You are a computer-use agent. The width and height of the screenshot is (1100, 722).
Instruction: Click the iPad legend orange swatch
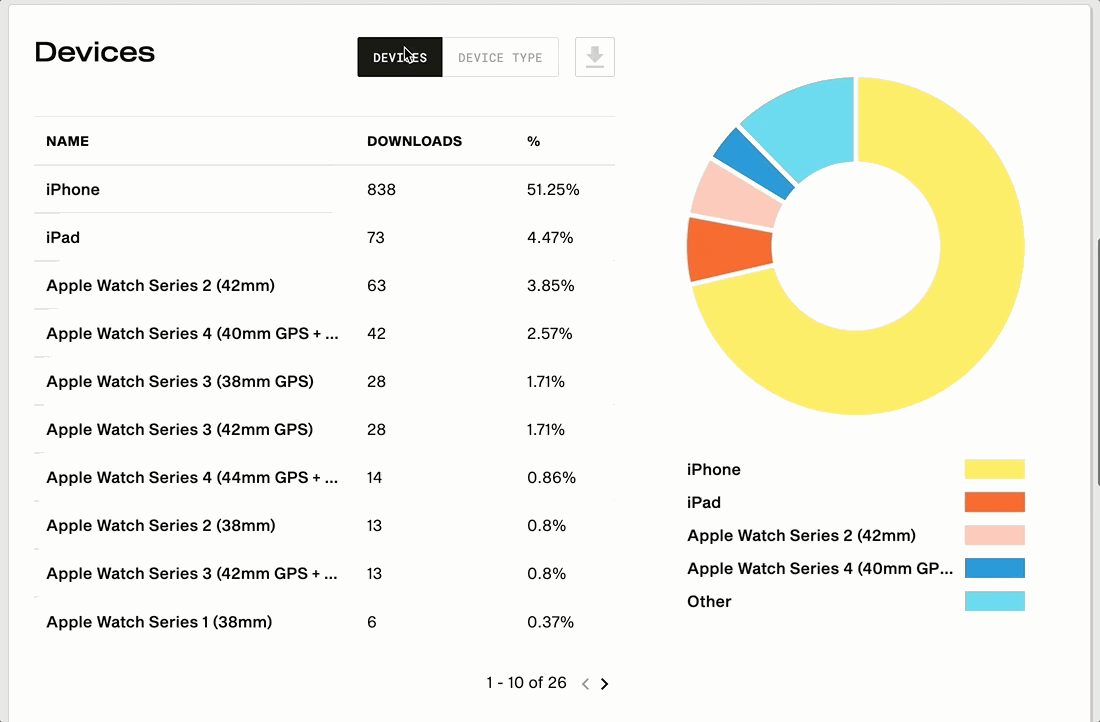pos(995,502)
